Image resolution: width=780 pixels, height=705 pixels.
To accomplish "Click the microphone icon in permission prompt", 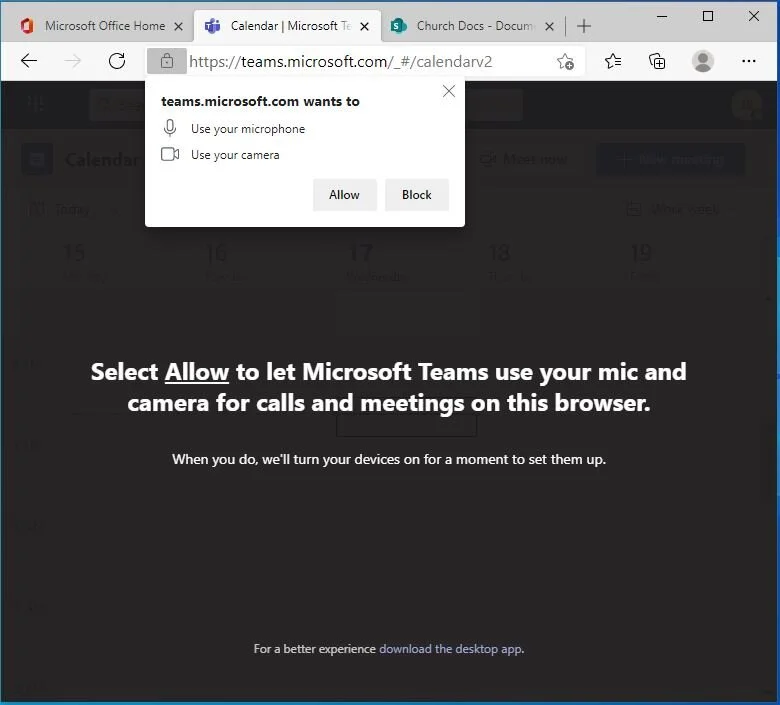I will pos(170,128).
